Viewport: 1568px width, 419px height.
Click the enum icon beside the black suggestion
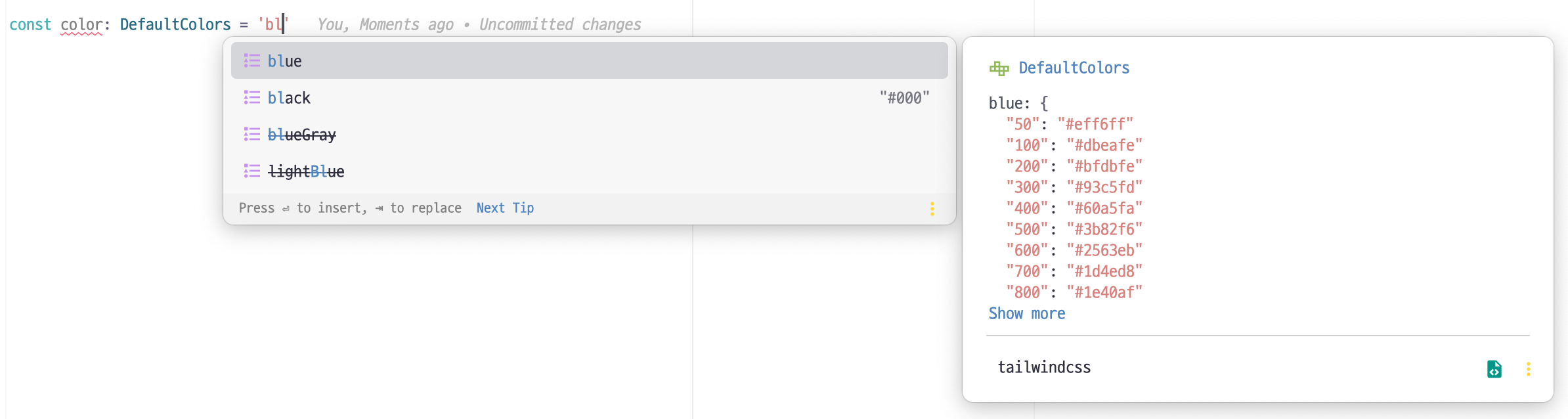(x=251, y=98)
